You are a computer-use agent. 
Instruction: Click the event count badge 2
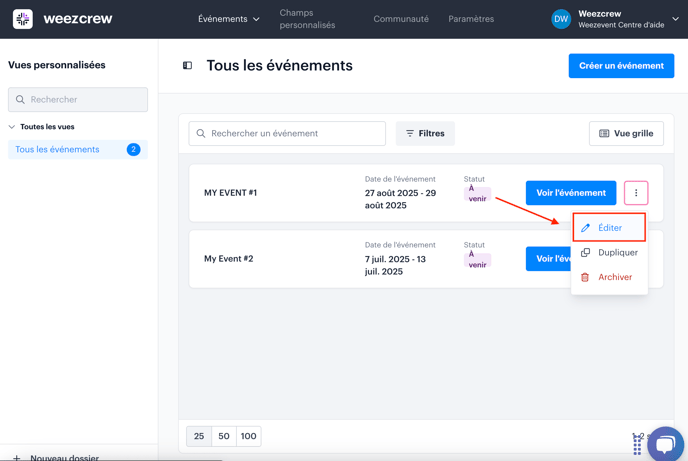(133, 150)
